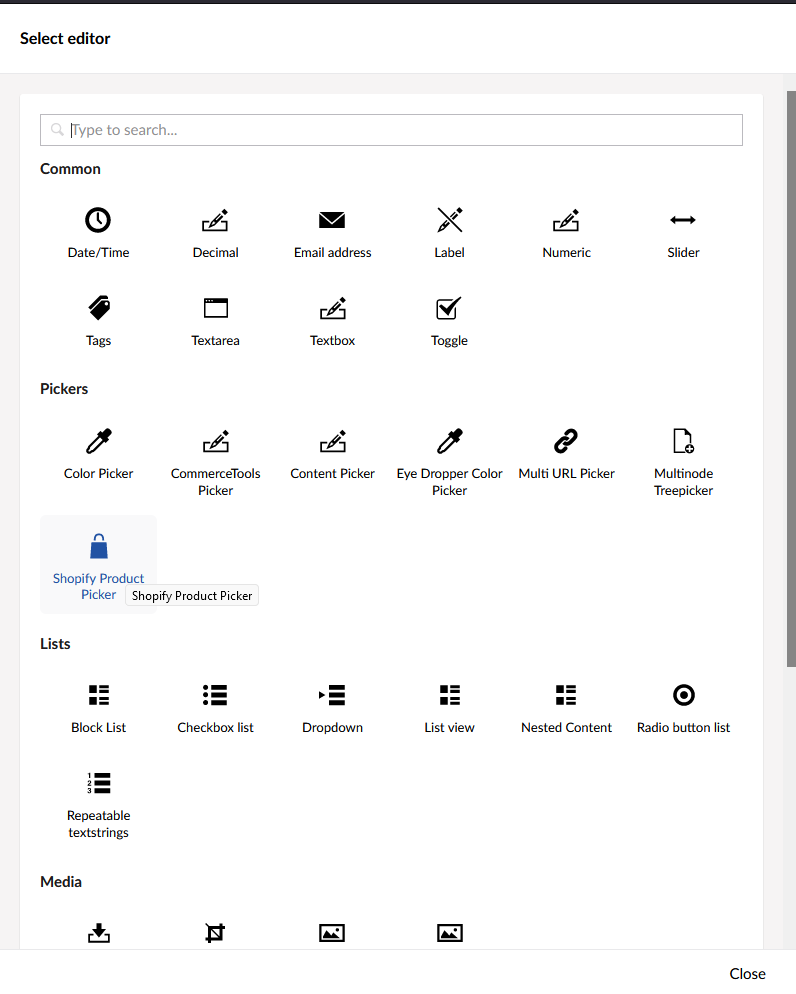Select the Color Picker editor

(98, 452)
